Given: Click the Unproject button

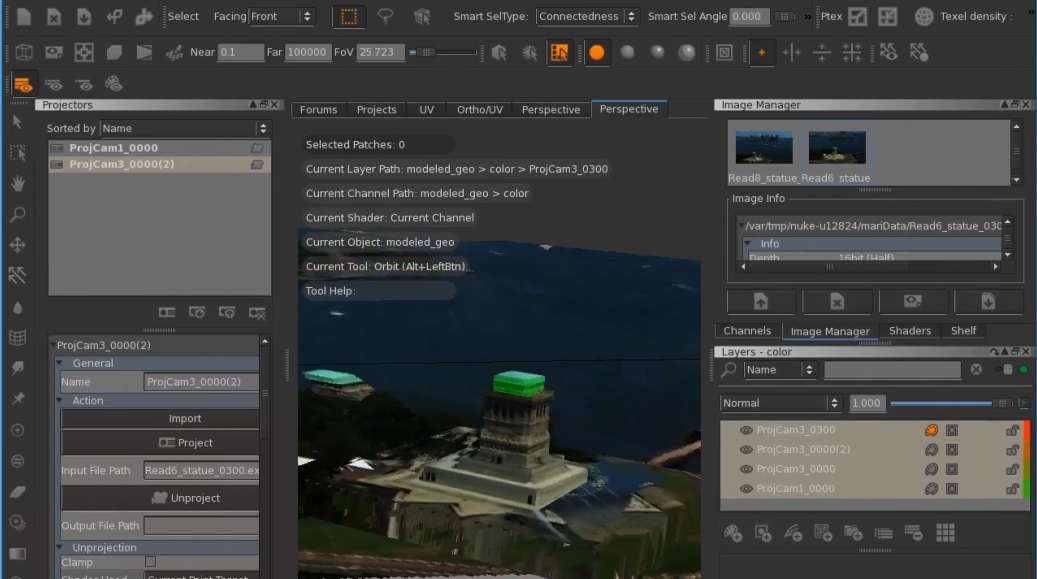Looking at the screenshot, I should (x=160, y=498).
